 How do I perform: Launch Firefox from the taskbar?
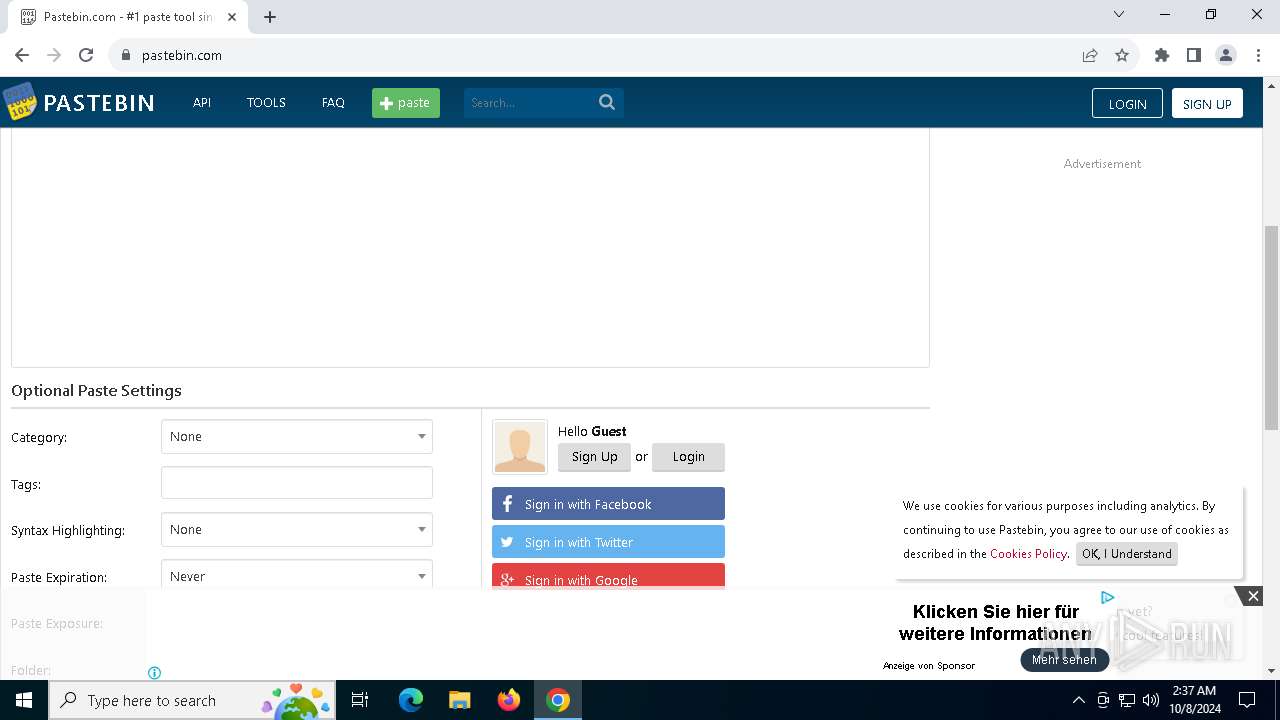509,700
